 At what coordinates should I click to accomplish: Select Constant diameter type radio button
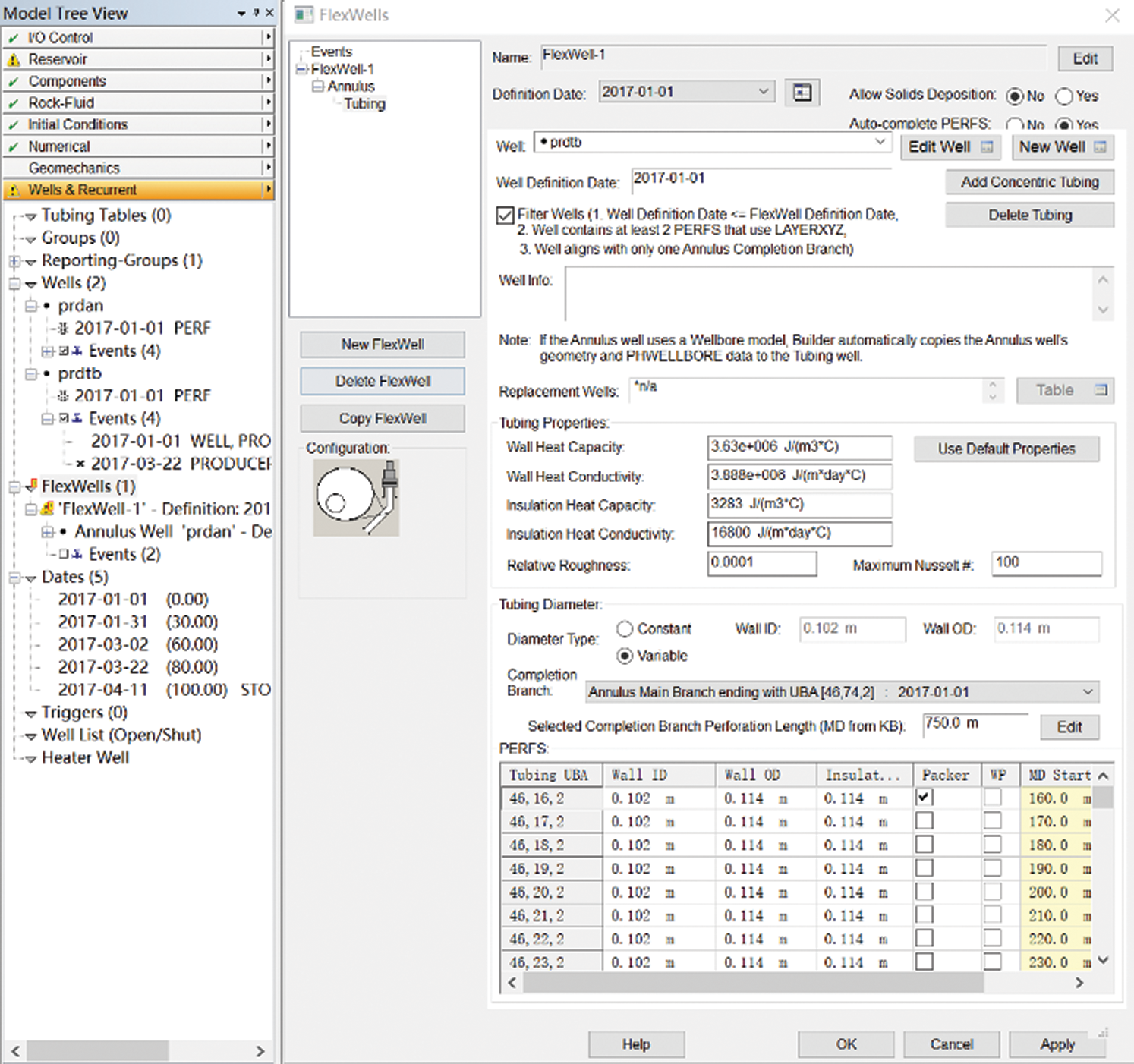625,629
